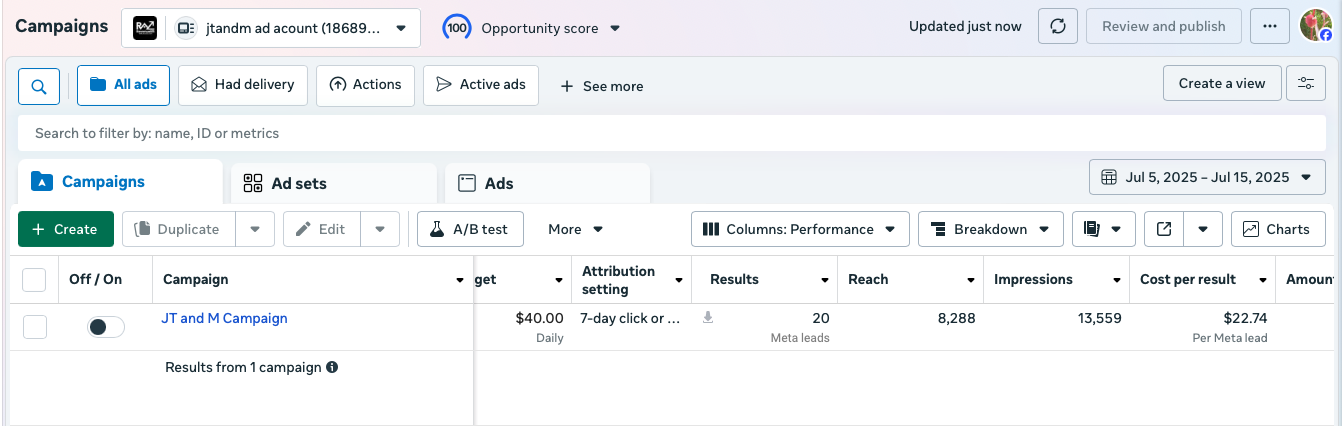Click the export share icon button

pos(1164,229)
